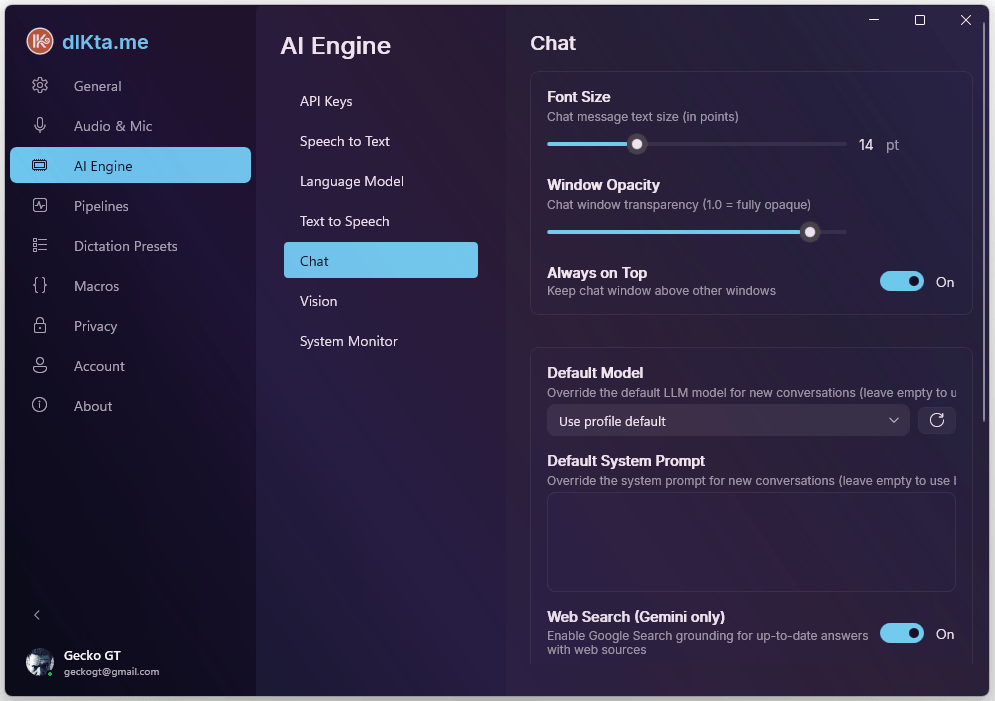Click the Web Search (Gemini only) heading
Screen dimensions: 995x701
coord(636,617)
